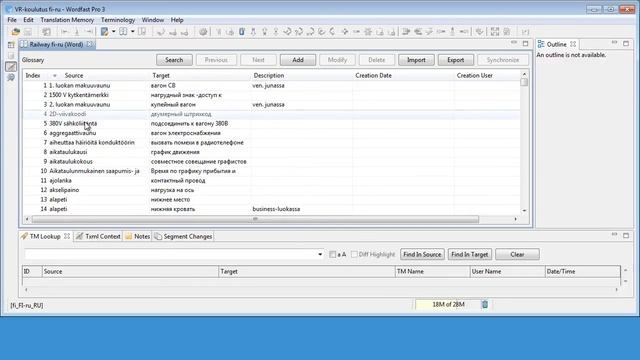This screenshot has width=640, height=360.
Task: Click the Add term button
Action: click(x=298, y=60)
